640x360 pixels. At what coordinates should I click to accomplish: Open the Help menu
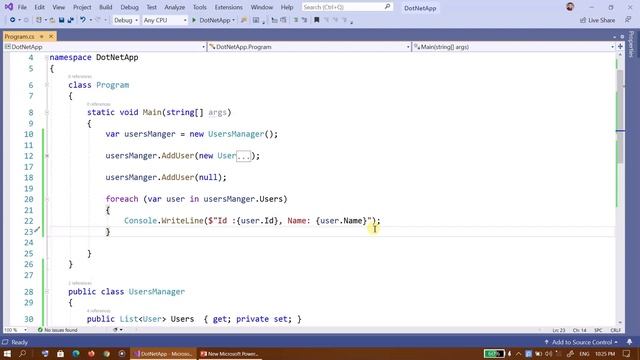[x=287, y=7]
